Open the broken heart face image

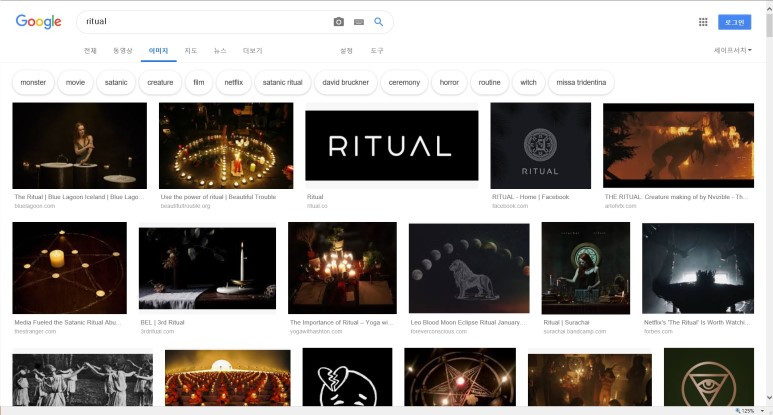pos(348,377)
